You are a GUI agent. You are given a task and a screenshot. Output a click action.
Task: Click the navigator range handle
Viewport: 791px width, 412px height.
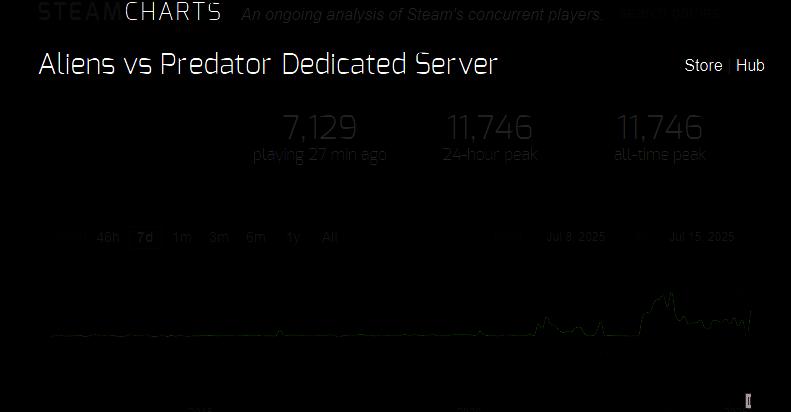click(748, 401)
